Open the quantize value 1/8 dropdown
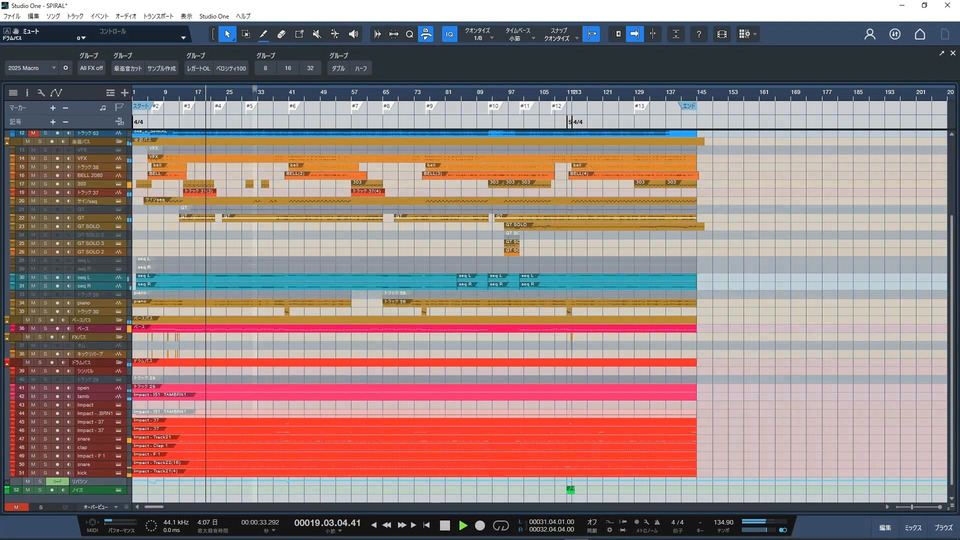The width and height of the screenshot is (960, 540). point(479,38)
